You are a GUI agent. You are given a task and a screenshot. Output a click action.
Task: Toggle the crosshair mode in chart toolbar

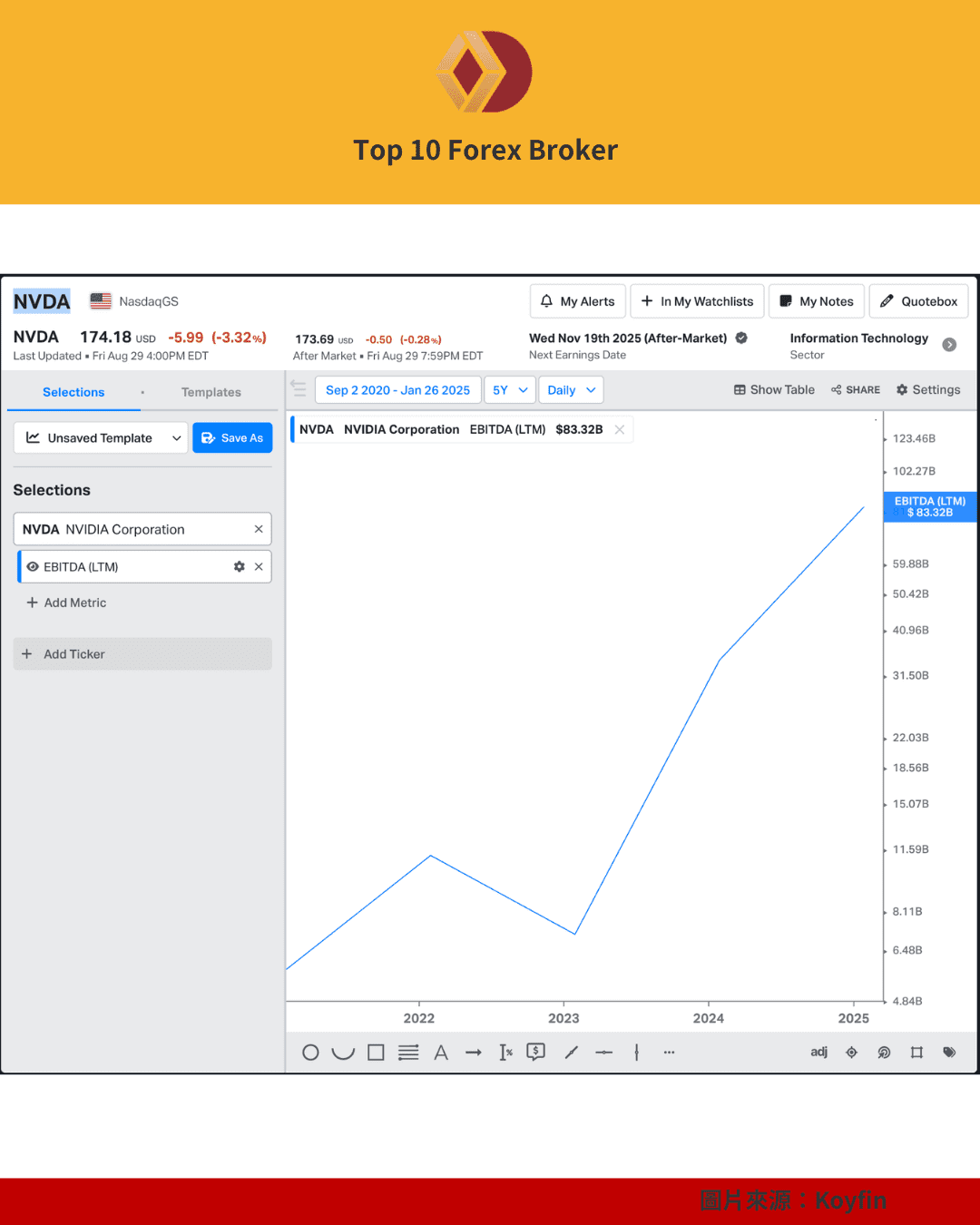coord(851,1053)
